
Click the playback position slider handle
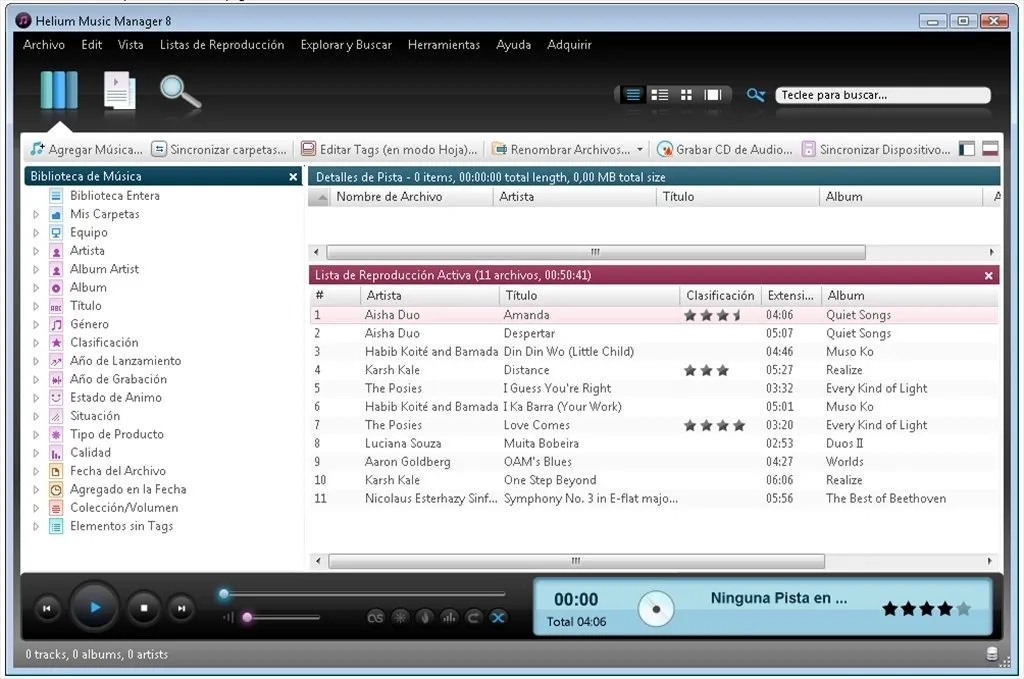(x=224, y=594)
